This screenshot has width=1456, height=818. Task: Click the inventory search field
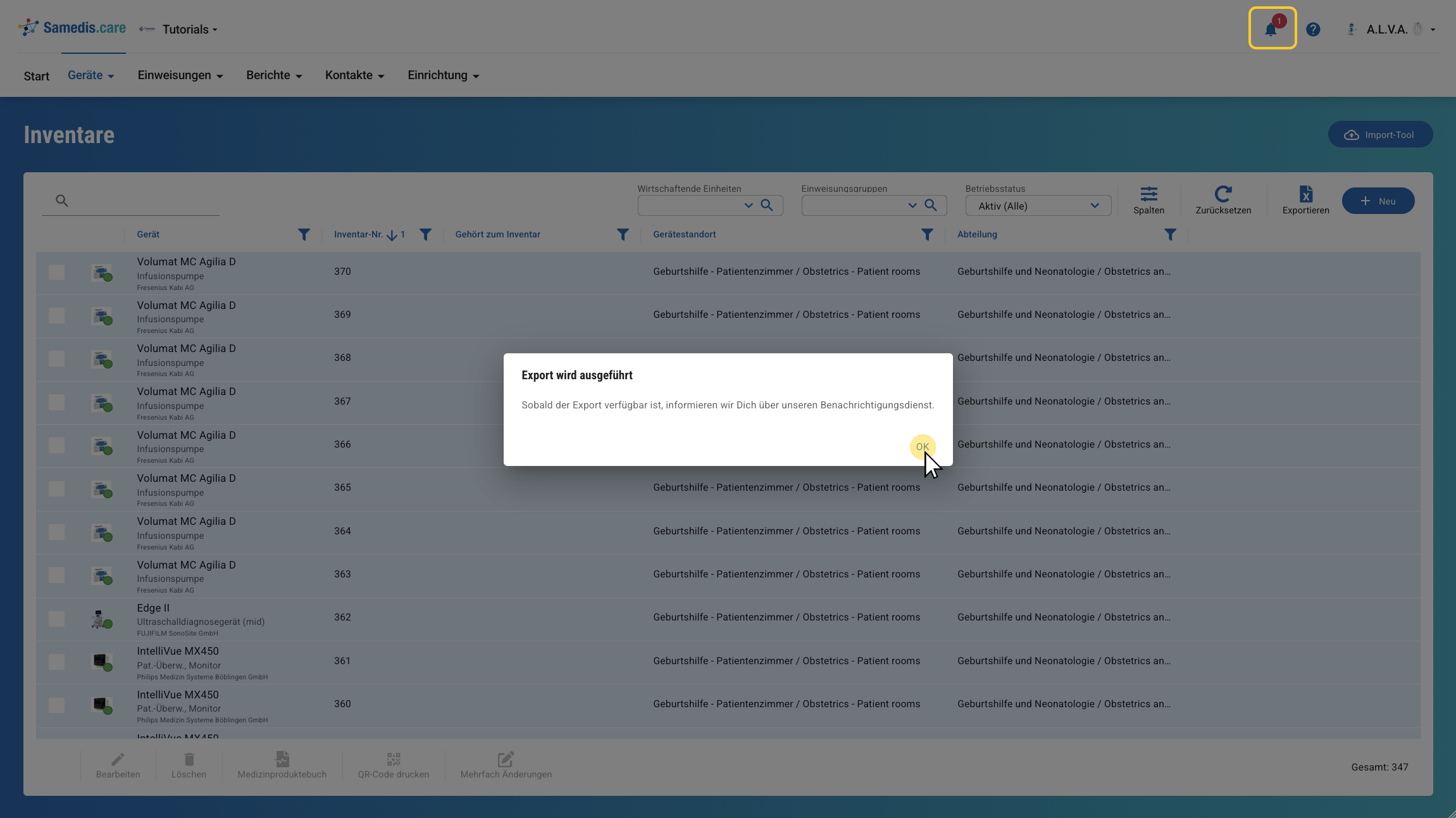[x=130, y=201]
